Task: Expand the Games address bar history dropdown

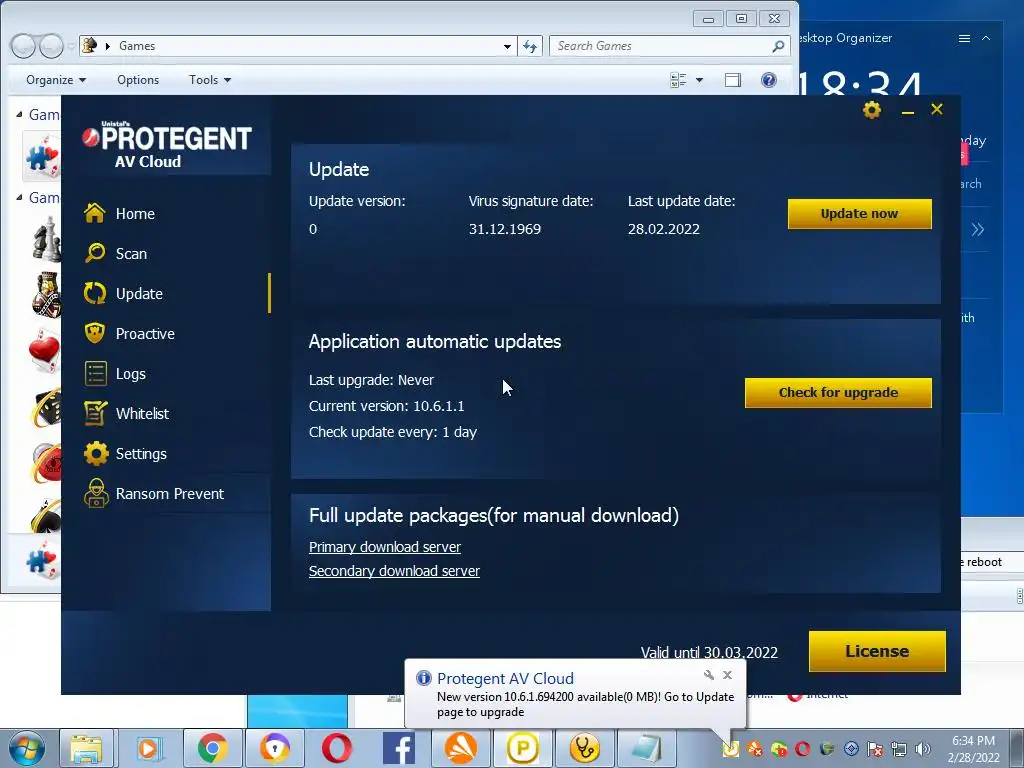Action: (507, 46)
